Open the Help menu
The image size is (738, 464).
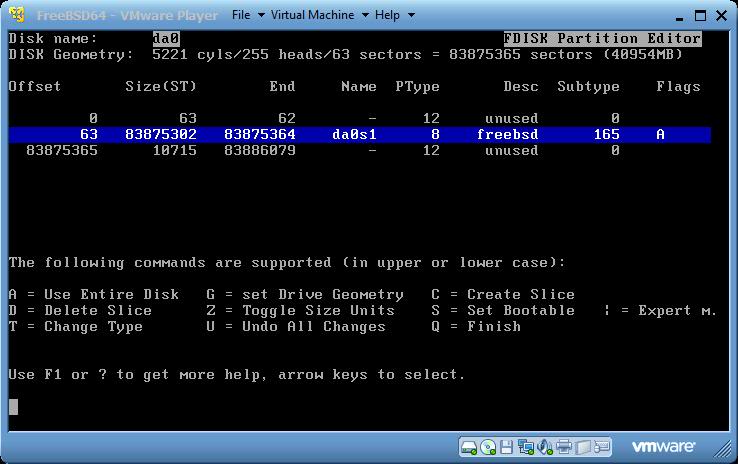[x=387, y=15]
